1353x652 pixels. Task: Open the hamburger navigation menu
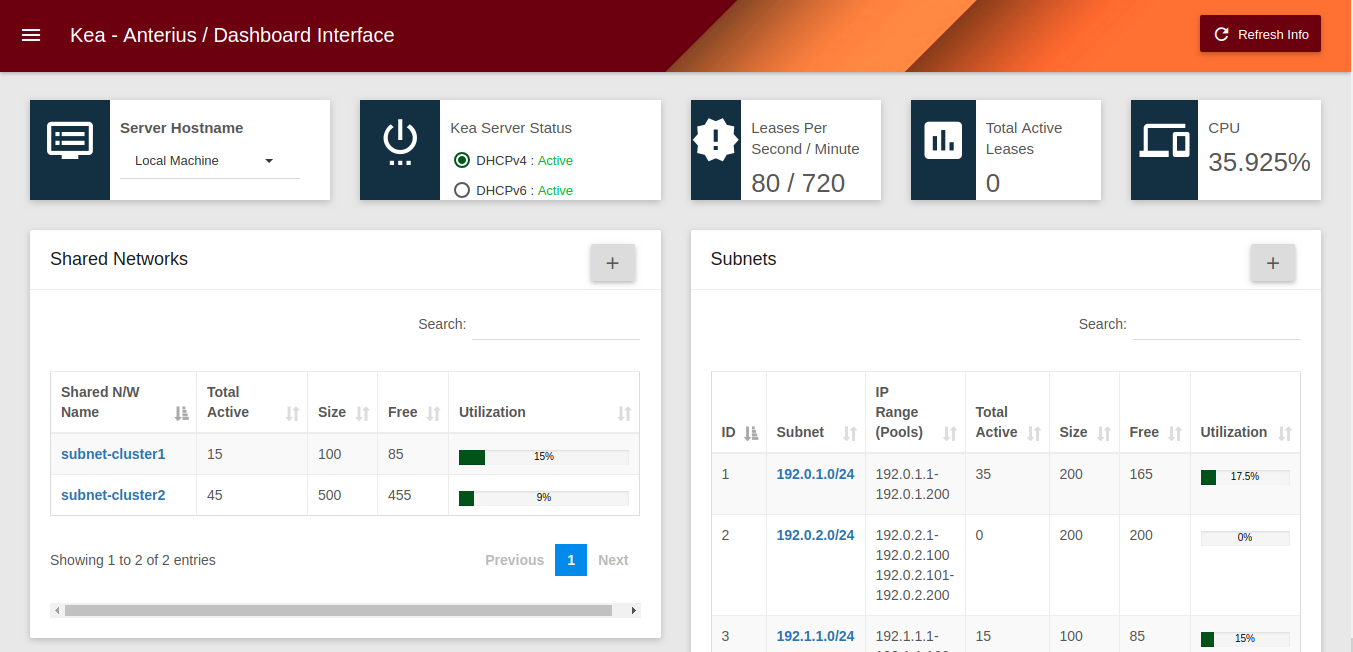pyautogui.click(x=31, y=35)
